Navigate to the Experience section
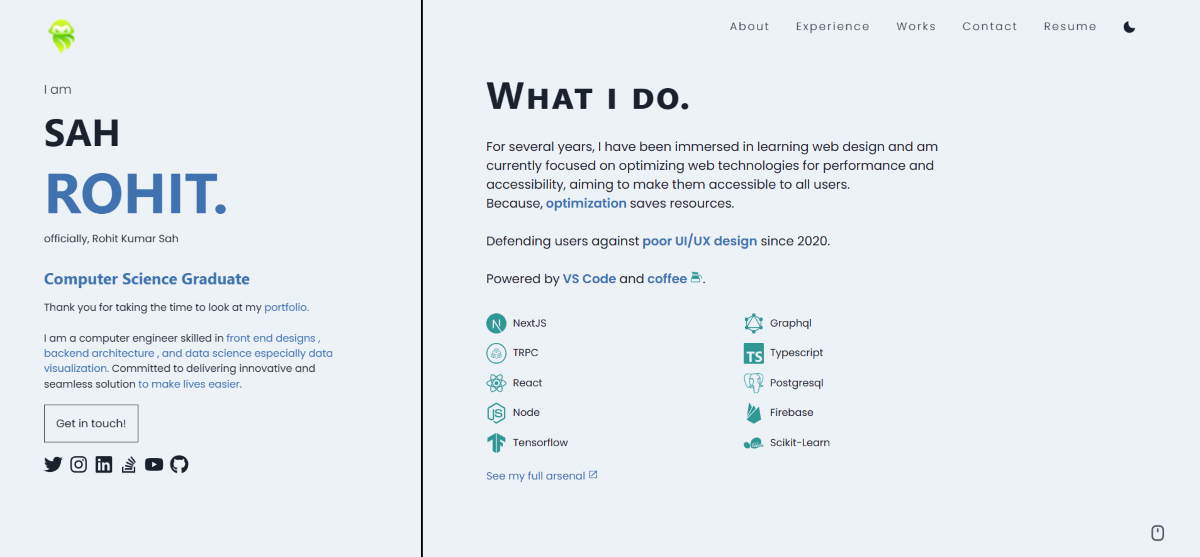This screenshot has height=557, width=1200. pos(833,27)
